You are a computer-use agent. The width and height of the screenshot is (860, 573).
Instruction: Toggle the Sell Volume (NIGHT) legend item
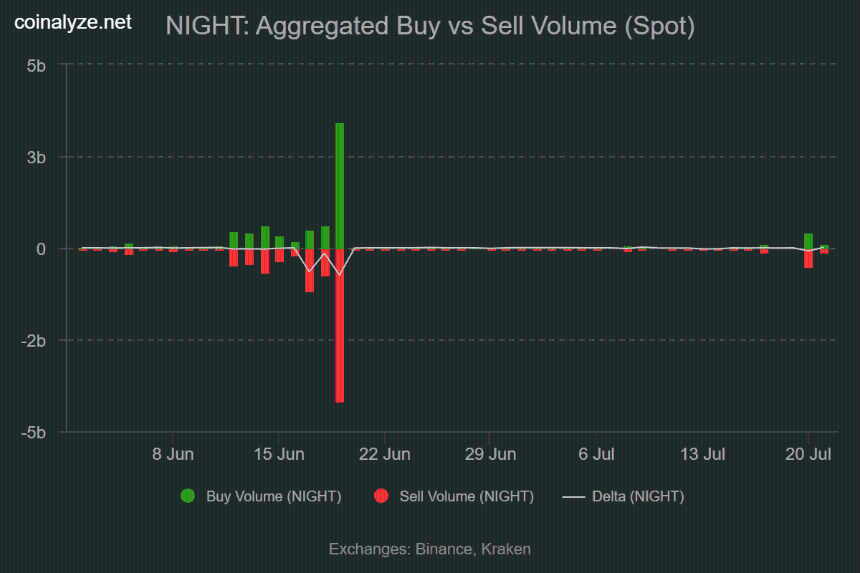[x=454, y=496]
